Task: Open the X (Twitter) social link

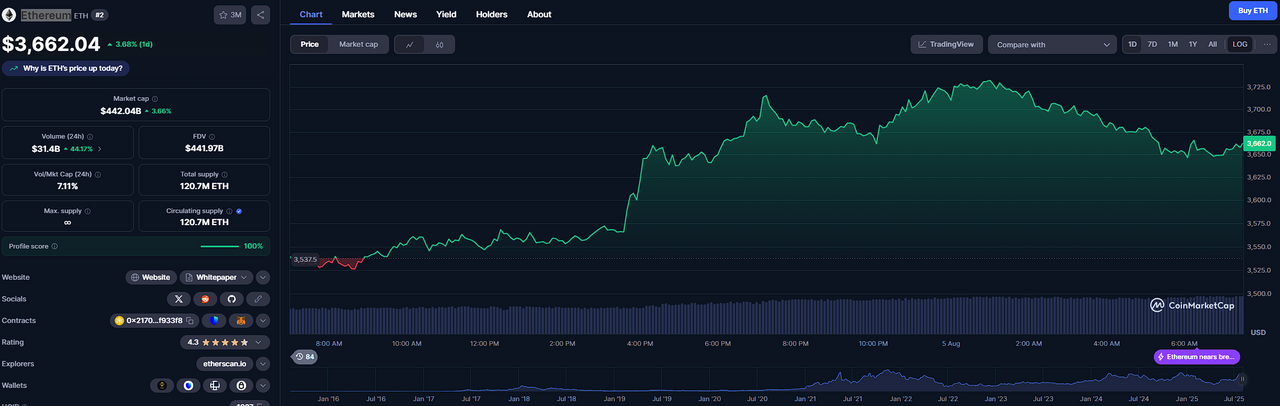Action: (x=179, y=299)
